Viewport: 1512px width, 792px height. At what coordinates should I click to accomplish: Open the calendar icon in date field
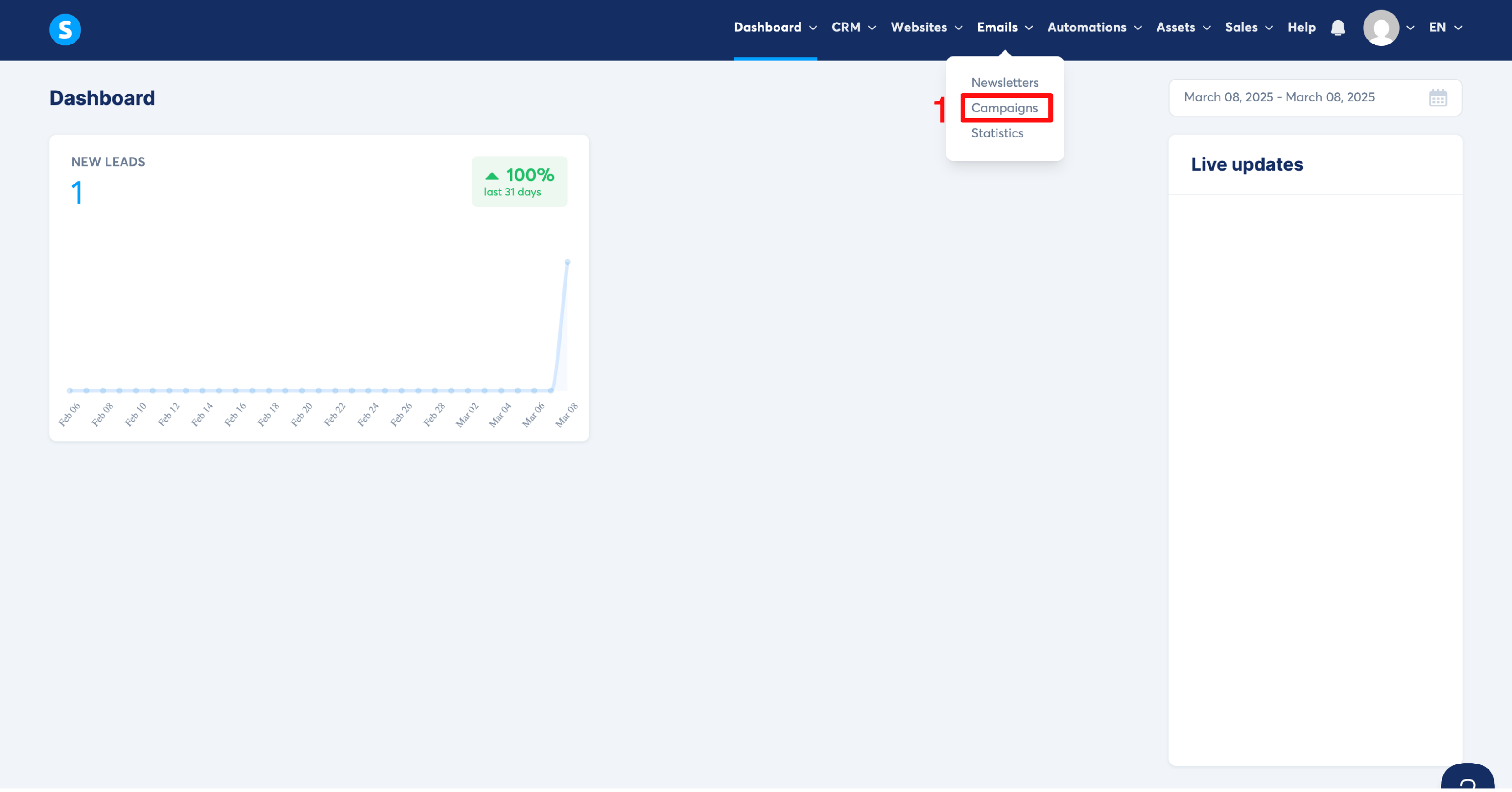pyautogui.click(x=1437, y=97)
